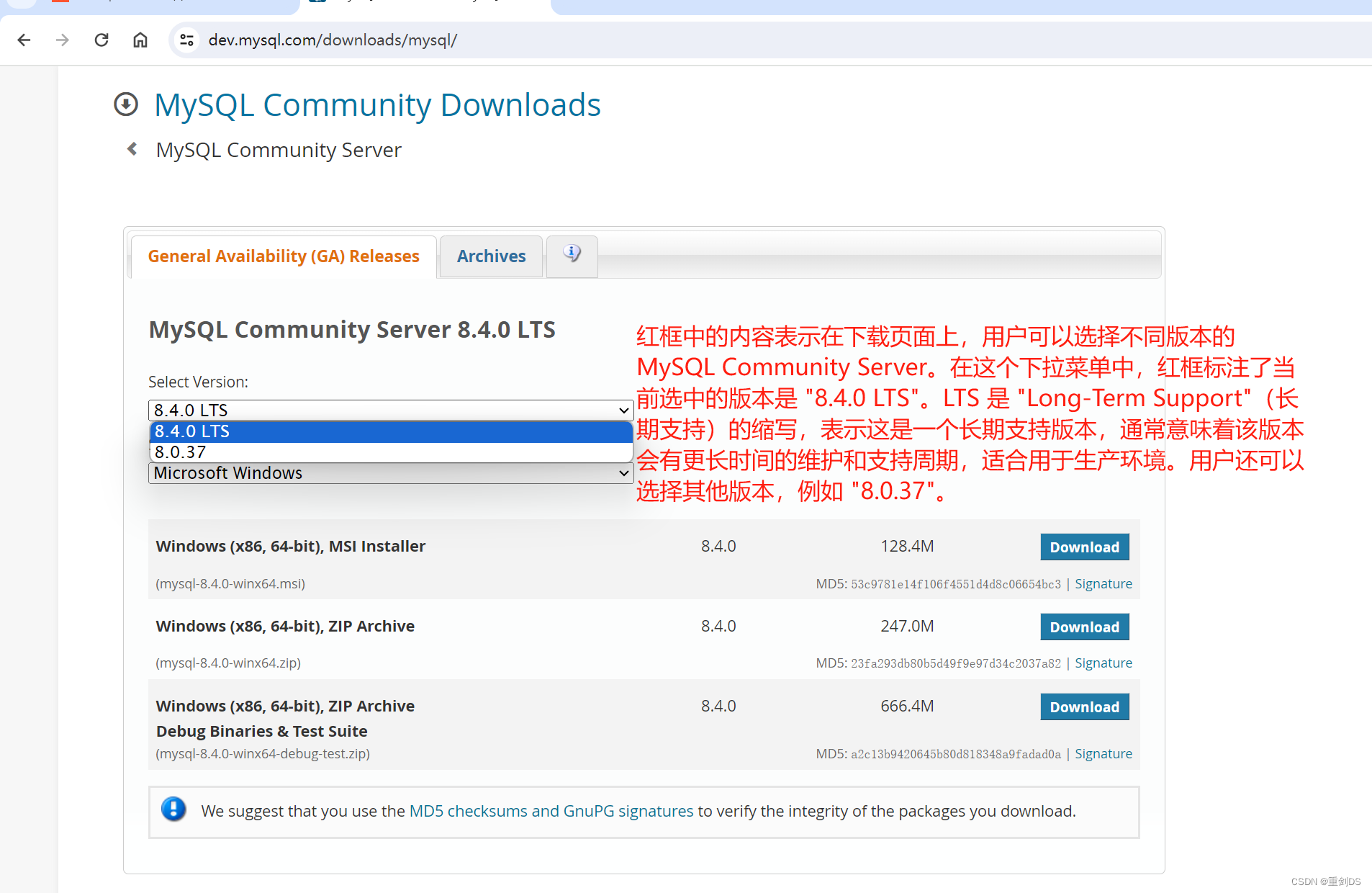1372x893 pixels.
Task: Switch to General Availability (GA) Releases tab
Action: click(x=284, y=256)
